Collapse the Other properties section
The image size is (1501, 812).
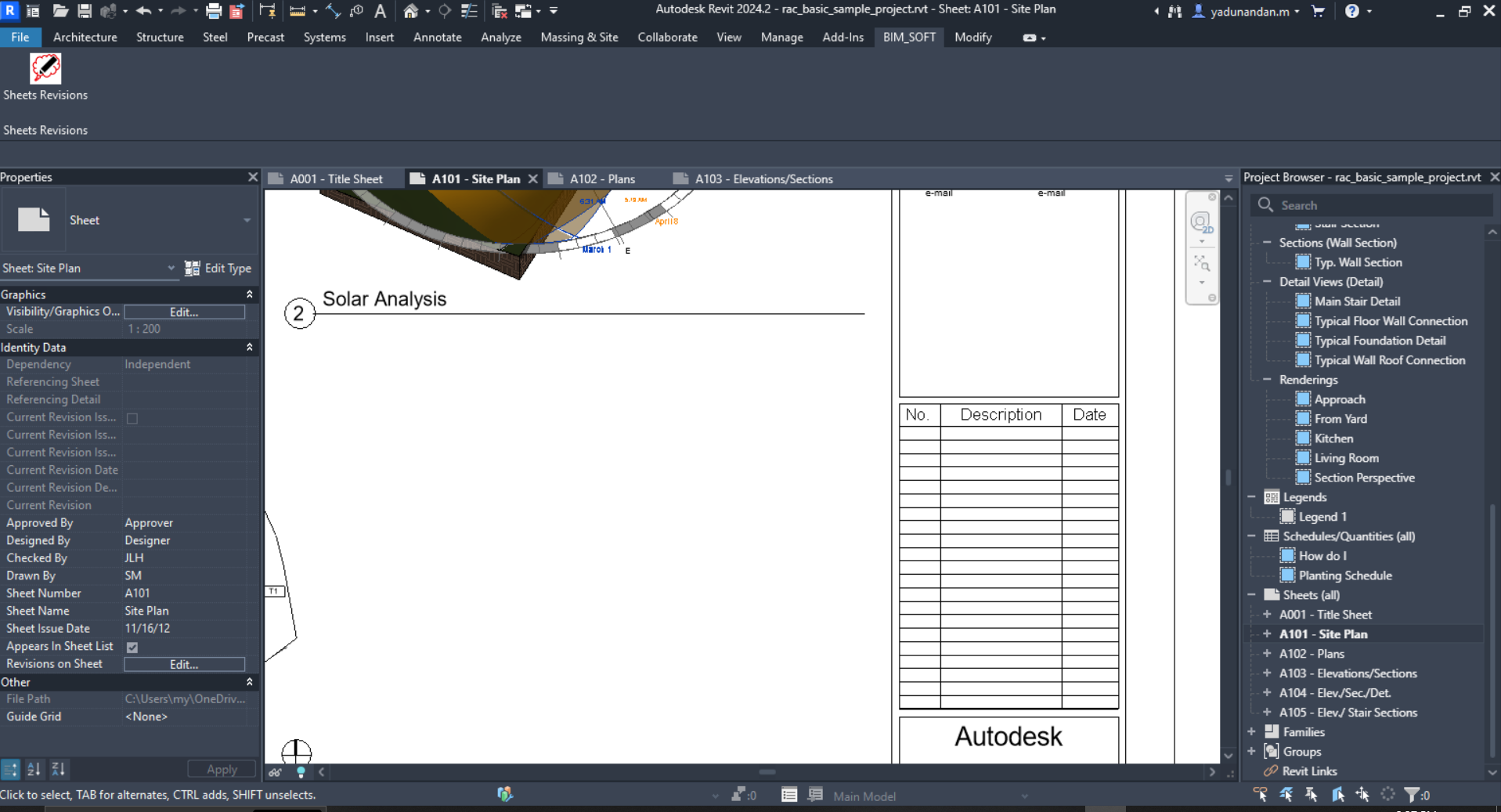click(x=250, y=682)
